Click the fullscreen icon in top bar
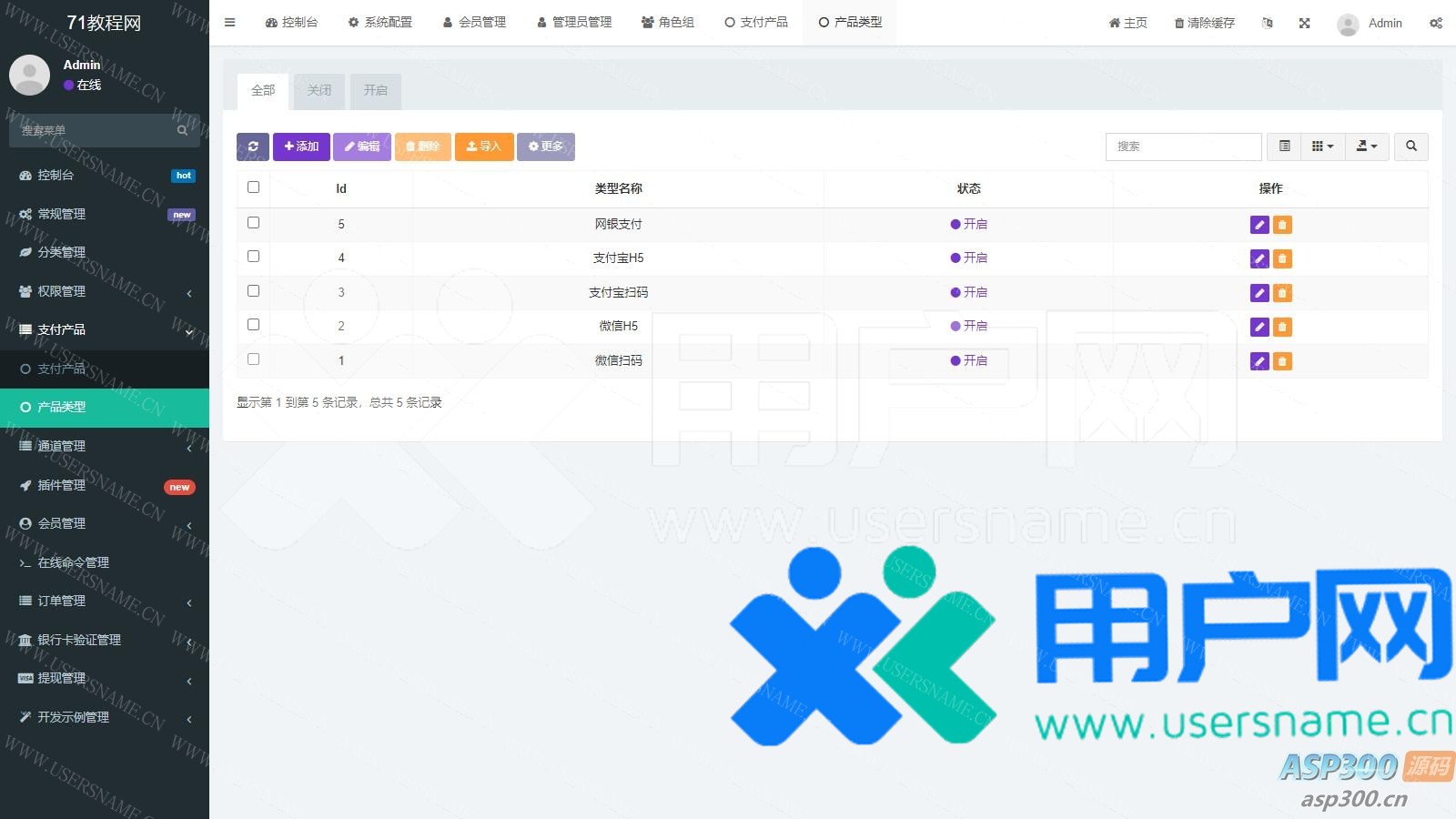This screenshot has height=819, width=1456. click(x=1304, y=23)
